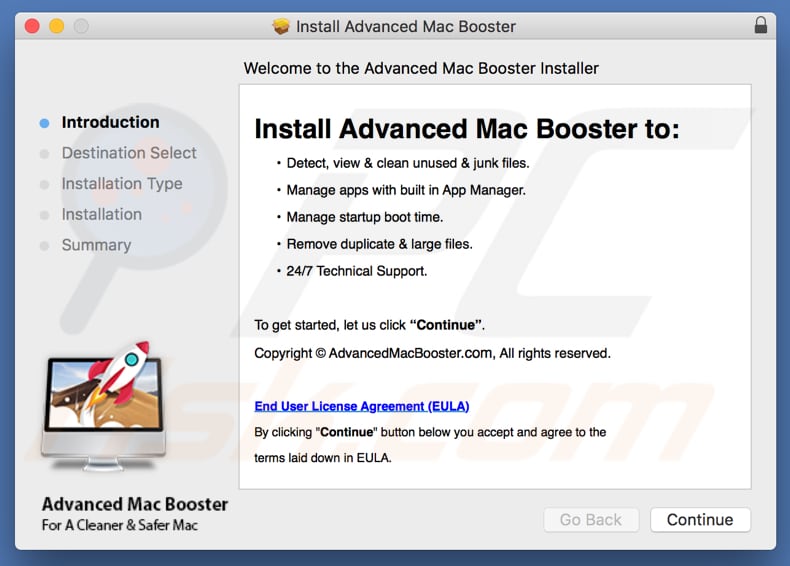Click the blue bullet beside Introduction
The image size is (790, 566).
coord(44,123)
